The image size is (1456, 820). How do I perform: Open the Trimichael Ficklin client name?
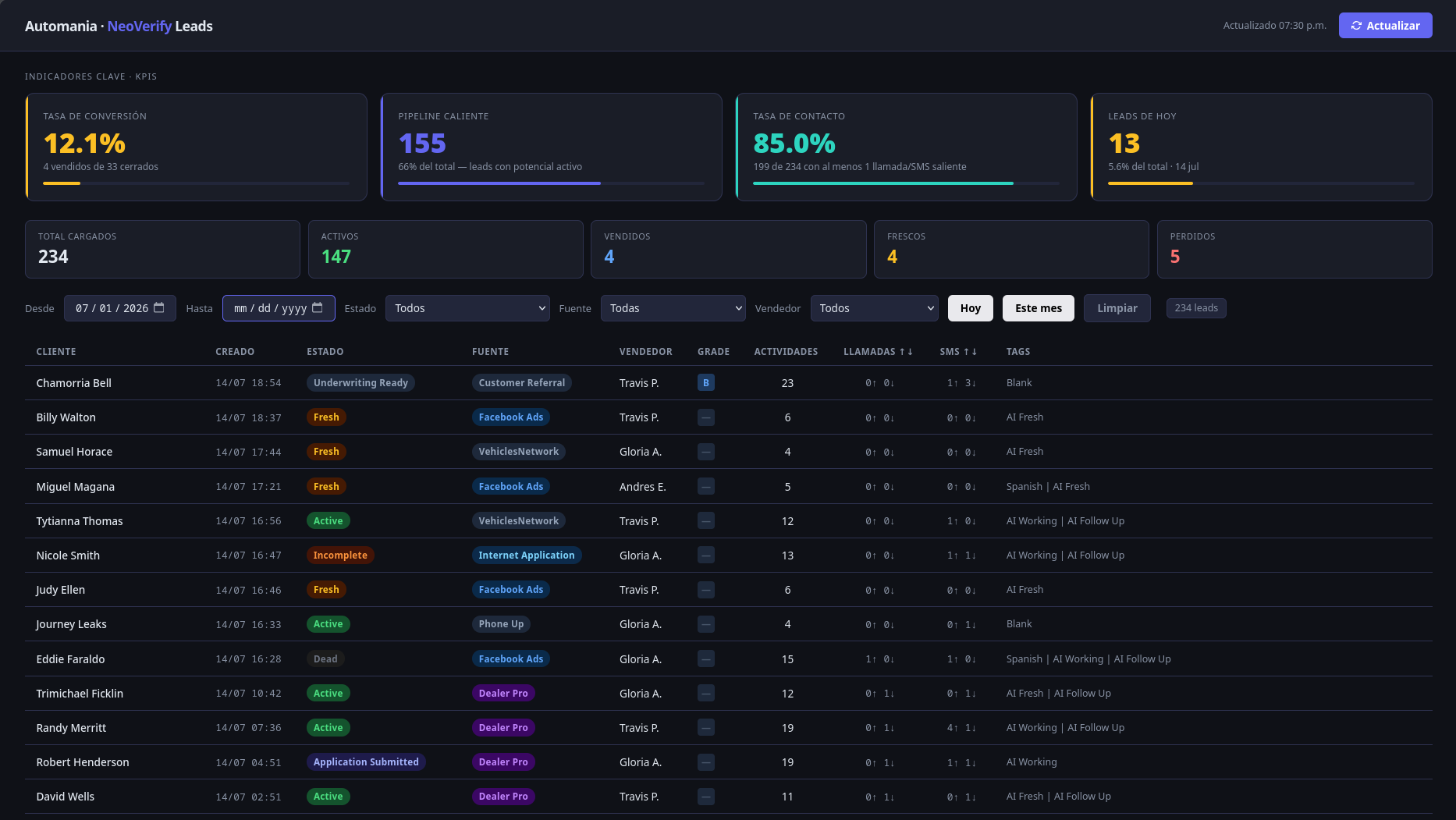80,694
